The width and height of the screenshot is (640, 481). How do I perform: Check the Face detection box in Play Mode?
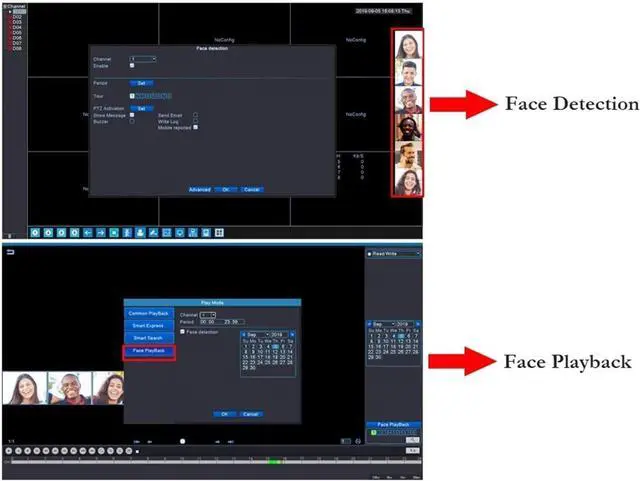(x=181, y=331)
